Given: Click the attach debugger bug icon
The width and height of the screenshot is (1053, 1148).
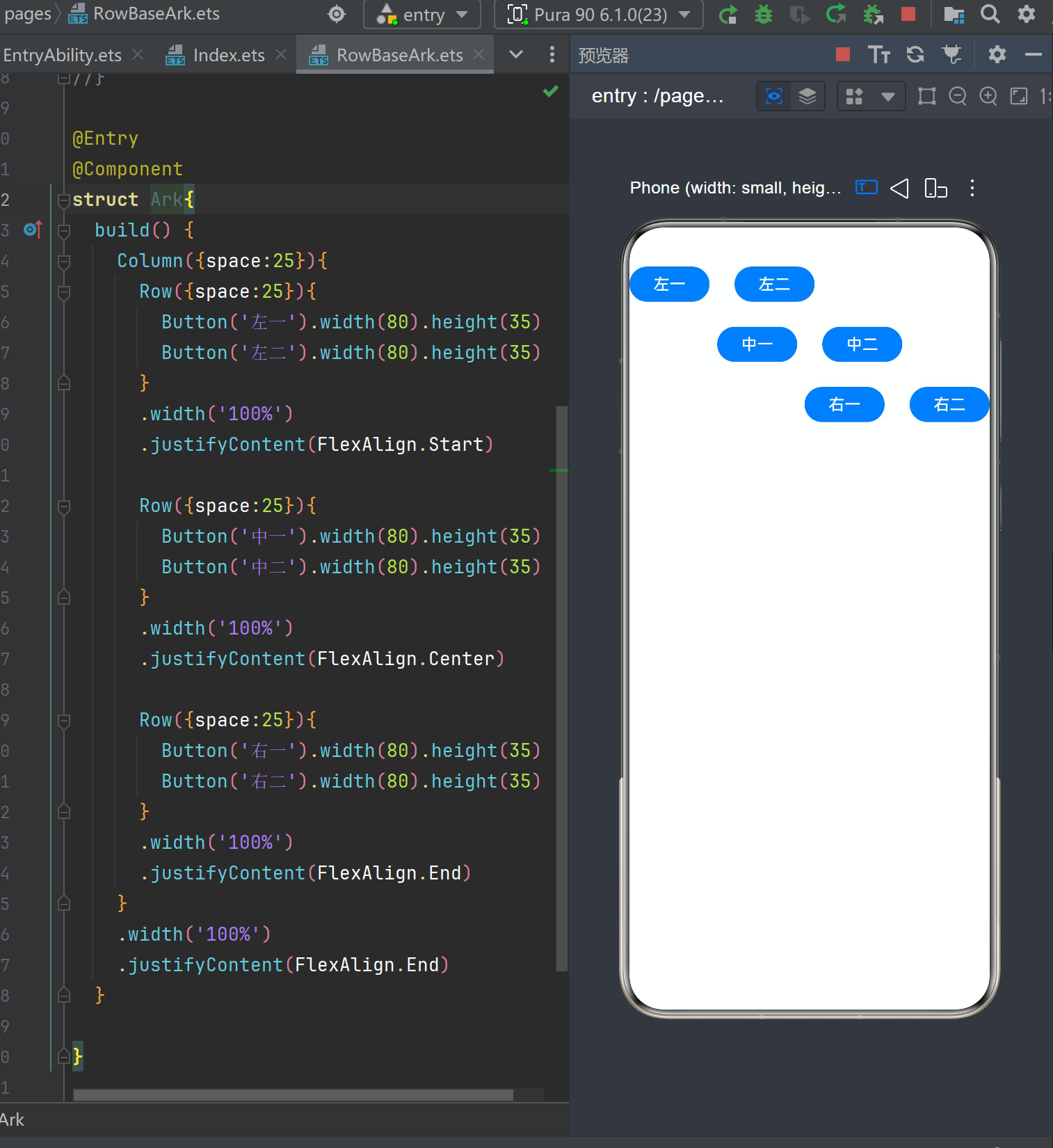Looking at the screenshot, I should (872, 15).
